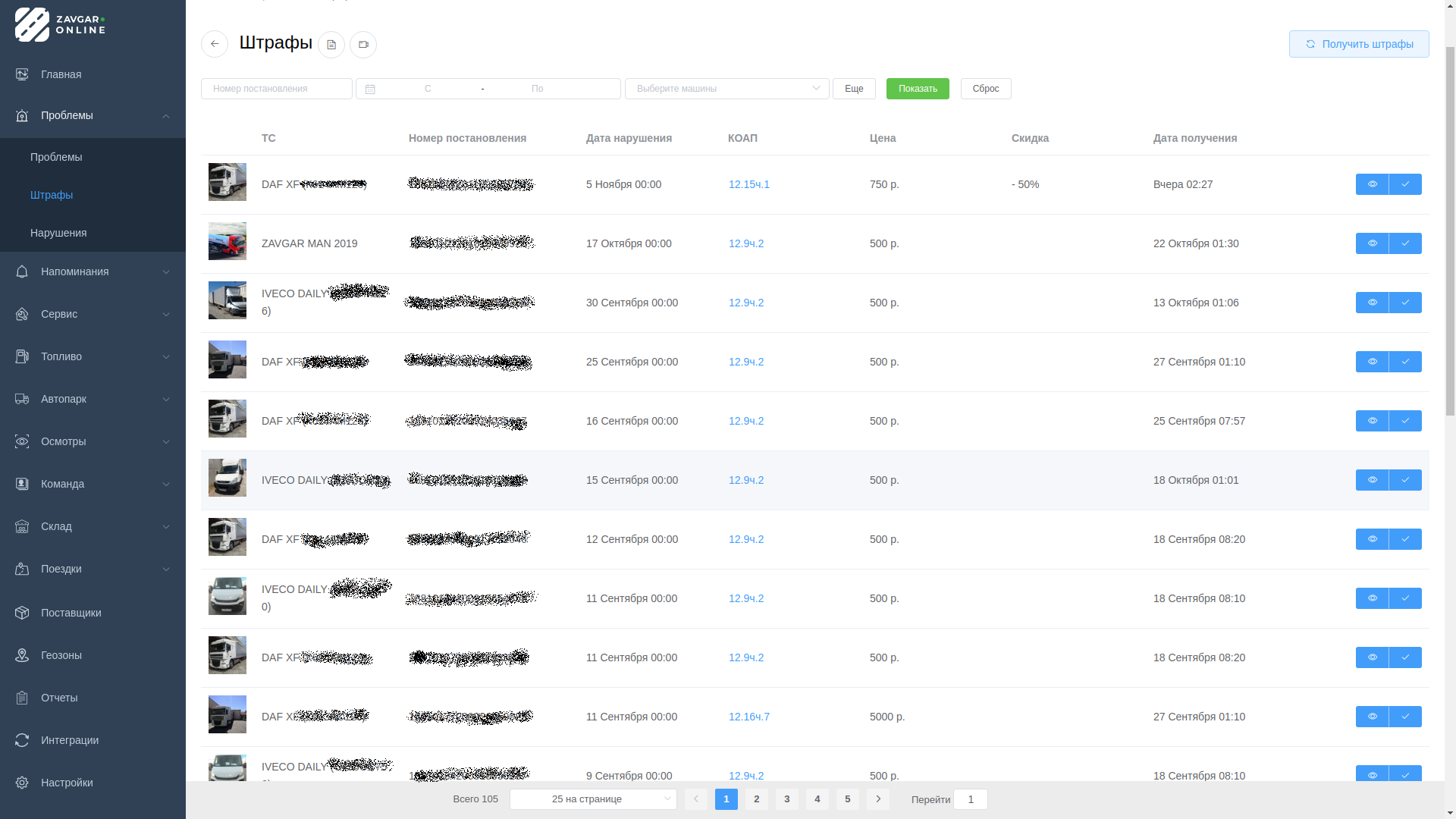
Task: Open the Настройки sidebar section
Action: point(67,783)
